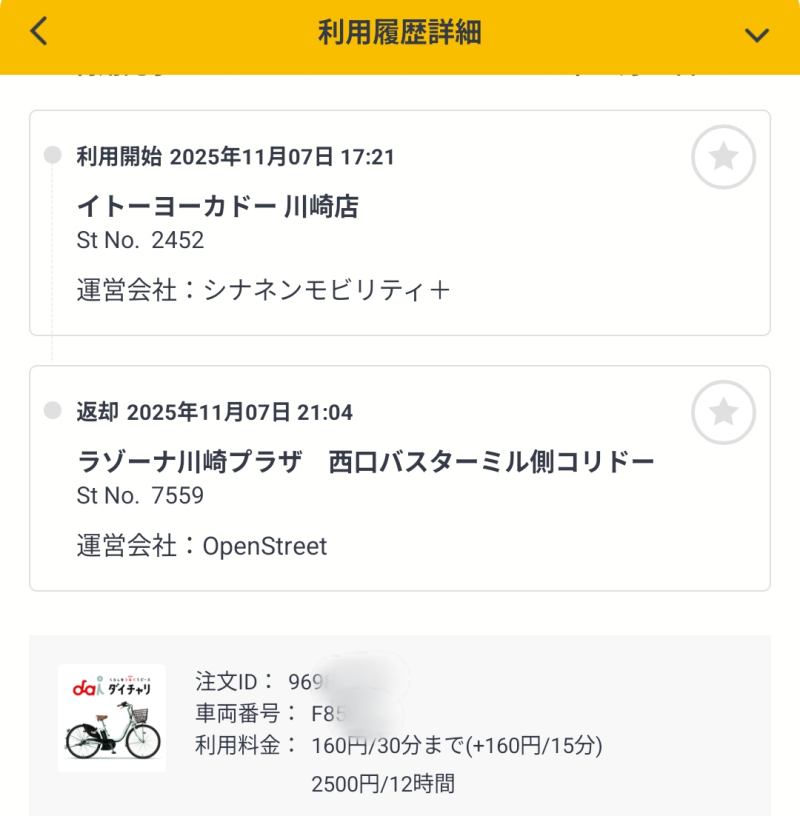This screenshot has width=800, height=816.
Task: Tap 運営会社：シナネンモビリティ＋ operator text
Action: (263, 290)
